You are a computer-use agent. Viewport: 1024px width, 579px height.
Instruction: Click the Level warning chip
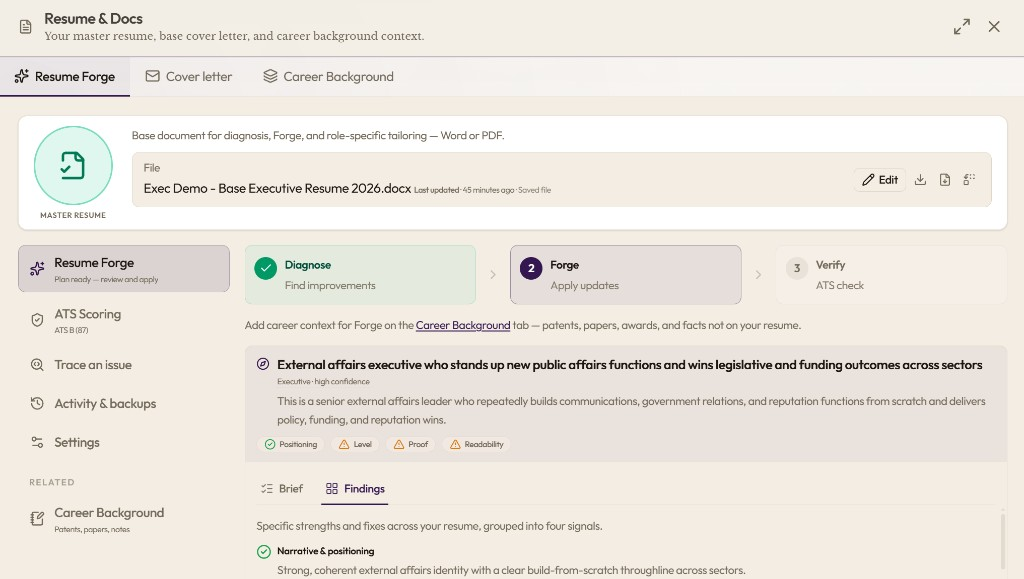point(355,445)
